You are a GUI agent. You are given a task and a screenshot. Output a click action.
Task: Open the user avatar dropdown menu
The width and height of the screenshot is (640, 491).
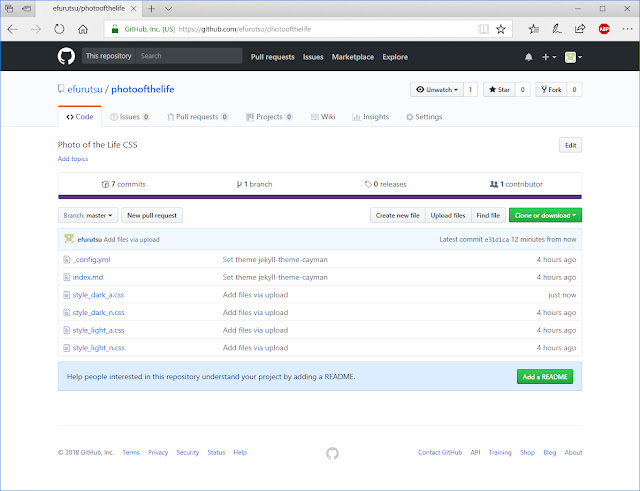(573, 57)
